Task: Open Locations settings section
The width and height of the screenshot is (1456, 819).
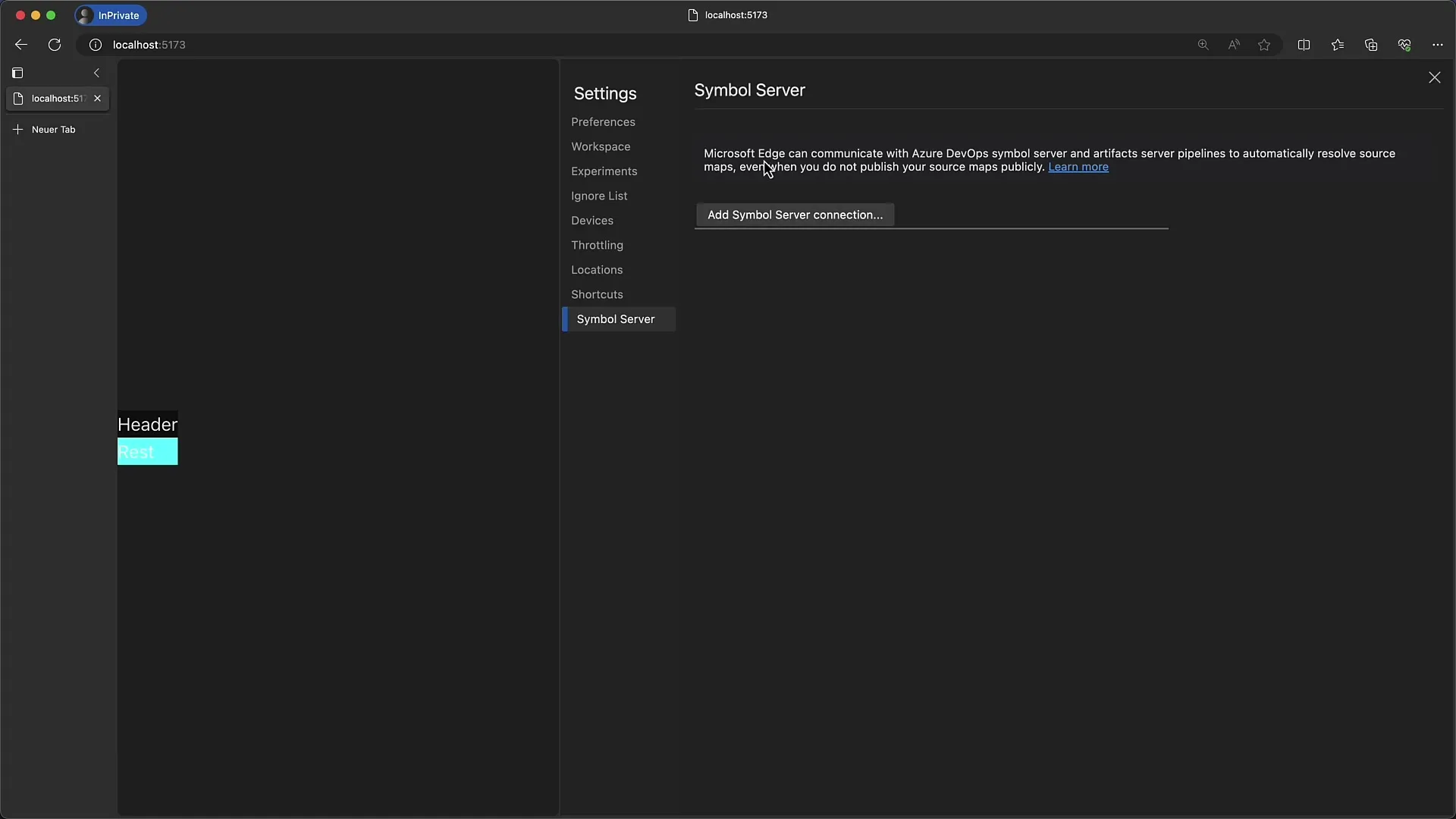Action: pos(597,270)
